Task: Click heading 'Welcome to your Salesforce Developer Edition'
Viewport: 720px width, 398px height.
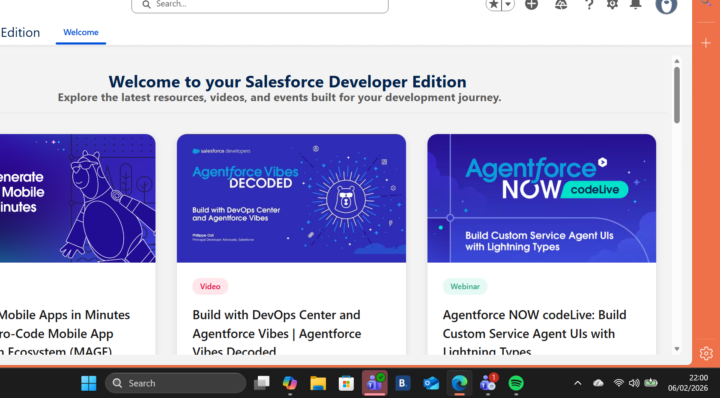Action: point(287,82)
